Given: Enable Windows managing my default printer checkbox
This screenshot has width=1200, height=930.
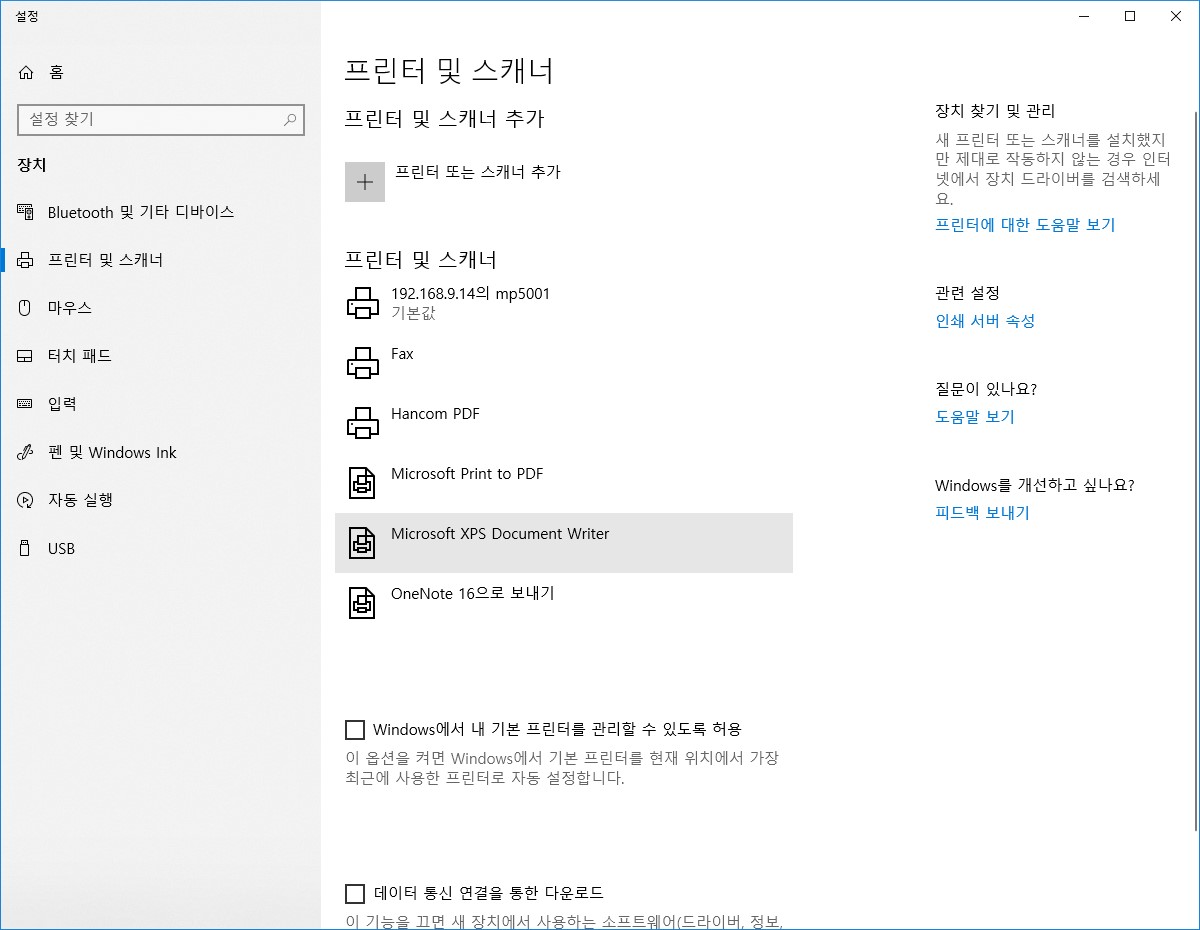Looking at the screenshot, I should pos(354,729).
